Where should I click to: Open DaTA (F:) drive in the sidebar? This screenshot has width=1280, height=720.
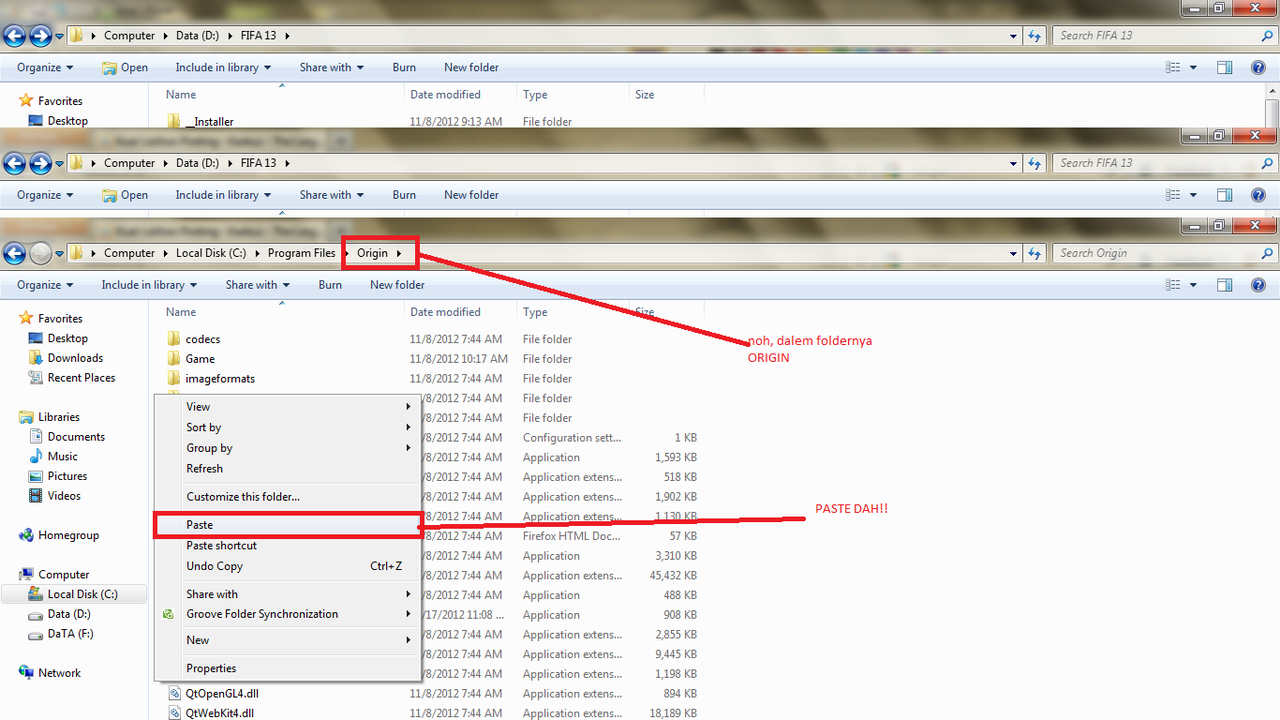point(70,633)
